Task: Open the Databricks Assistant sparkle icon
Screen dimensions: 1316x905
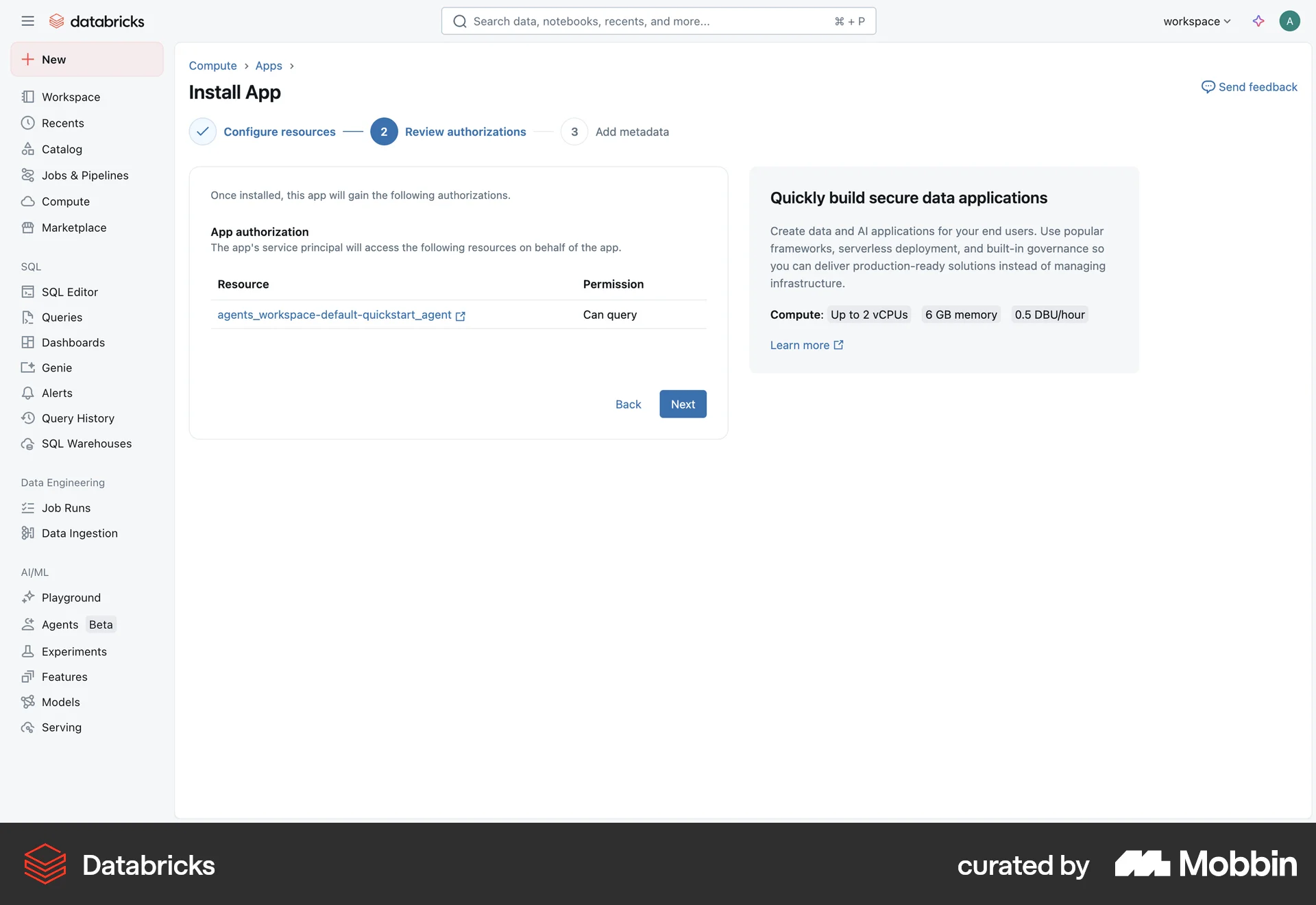Action: (x=1258, y=21)
